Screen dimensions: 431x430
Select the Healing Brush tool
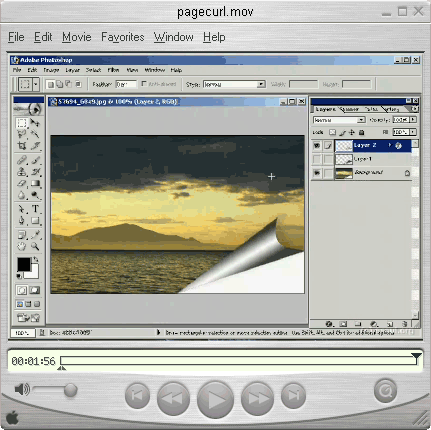click(x=22, y=160)
